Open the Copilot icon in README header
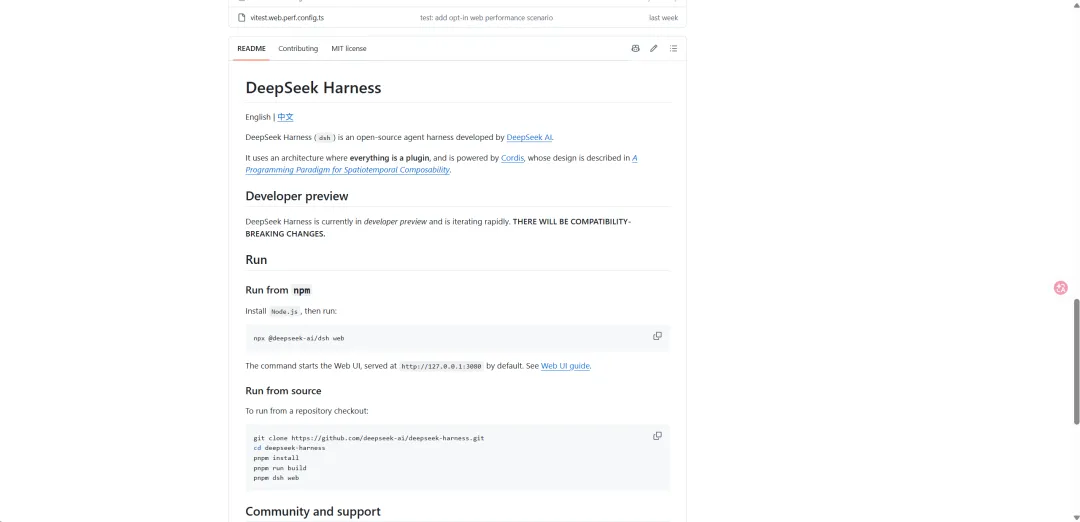This screenshot has height=522, width=1080. coord(635,48)
